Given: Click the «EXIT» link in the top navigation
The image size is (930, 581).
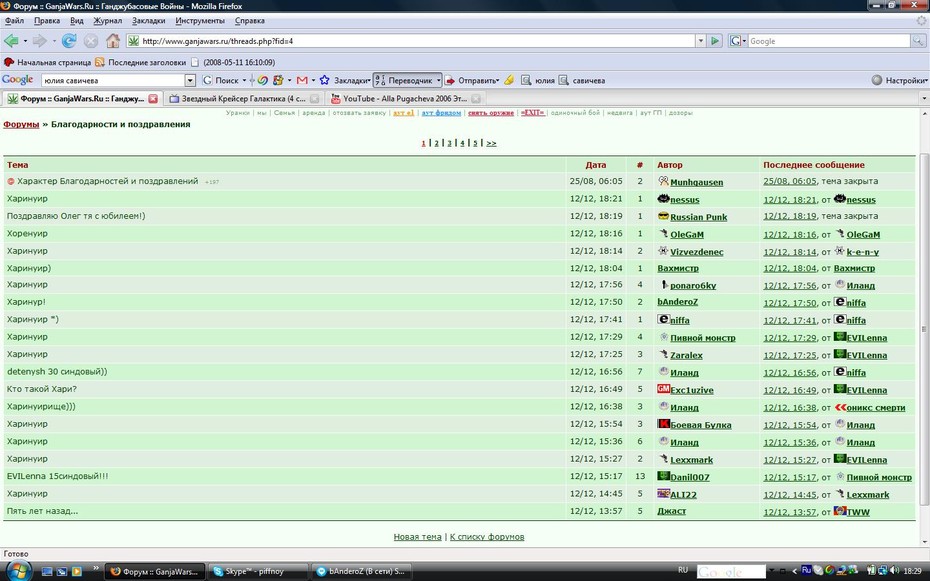Looking at the screenshot, I should pyautogui.click(x=533, y=113).
